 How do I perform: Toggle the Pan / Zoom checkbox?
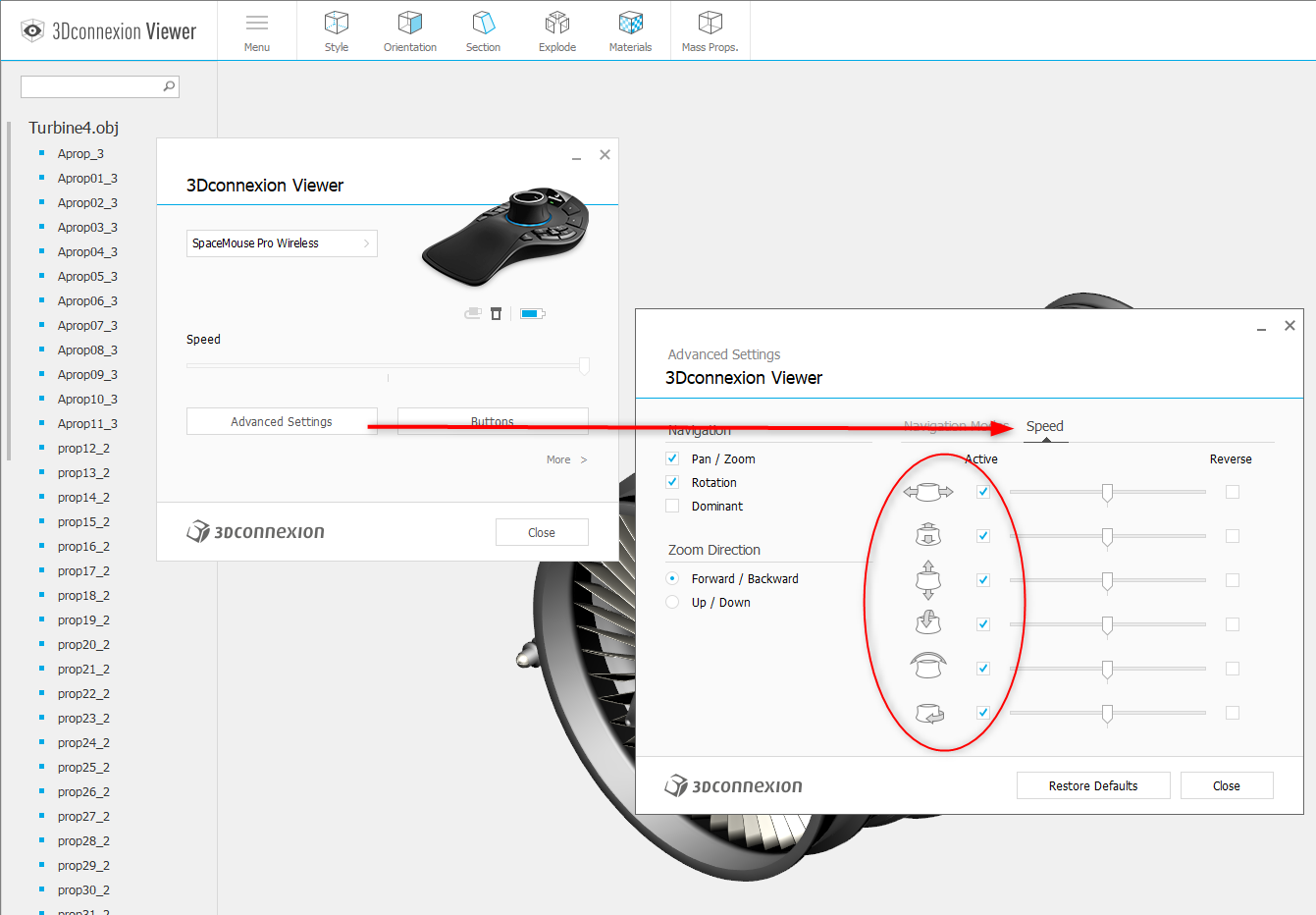(x=672, y=458)
